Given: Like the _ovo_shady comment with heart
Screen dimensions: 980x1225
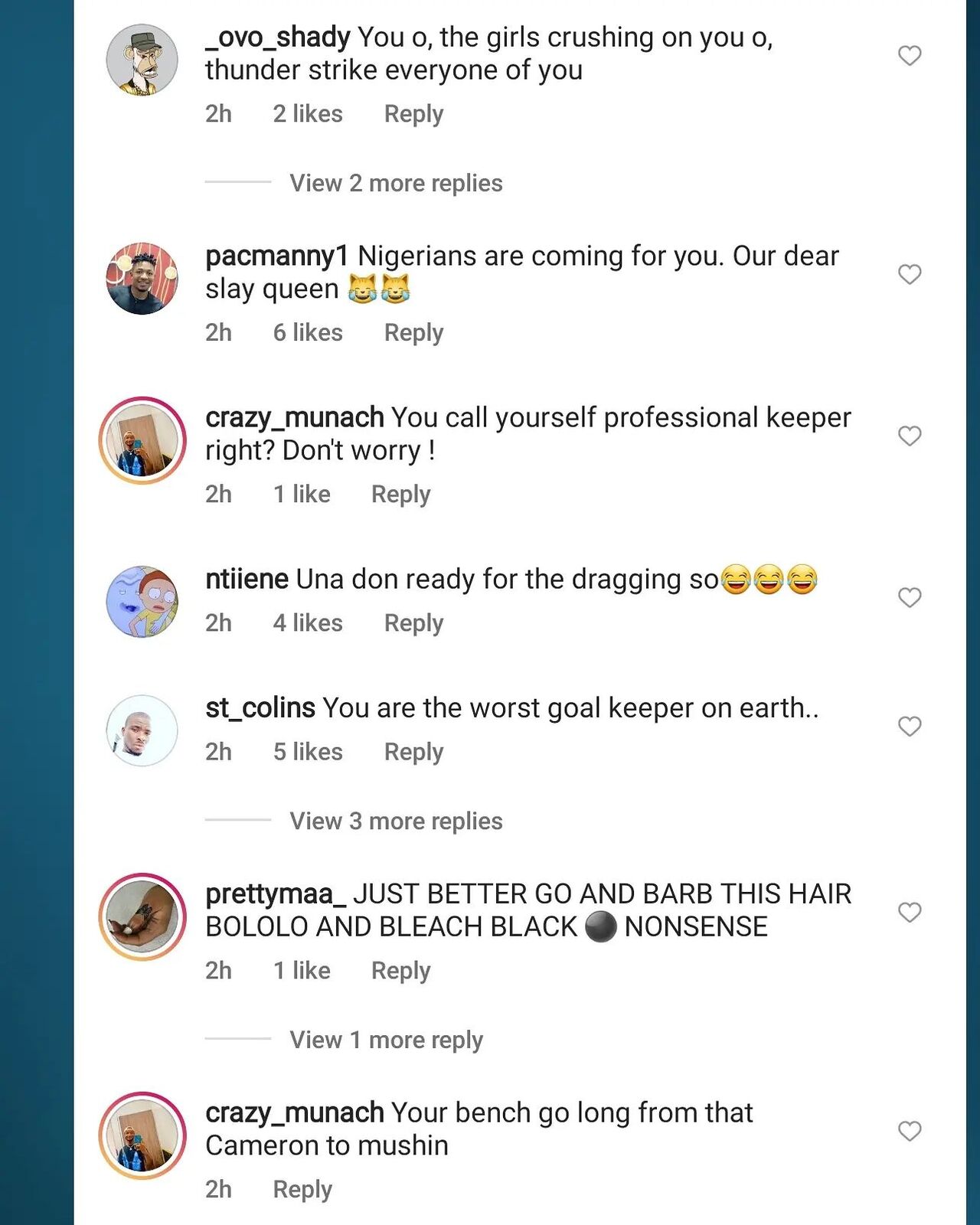Looking at the screenshot, I should (909, 55).
